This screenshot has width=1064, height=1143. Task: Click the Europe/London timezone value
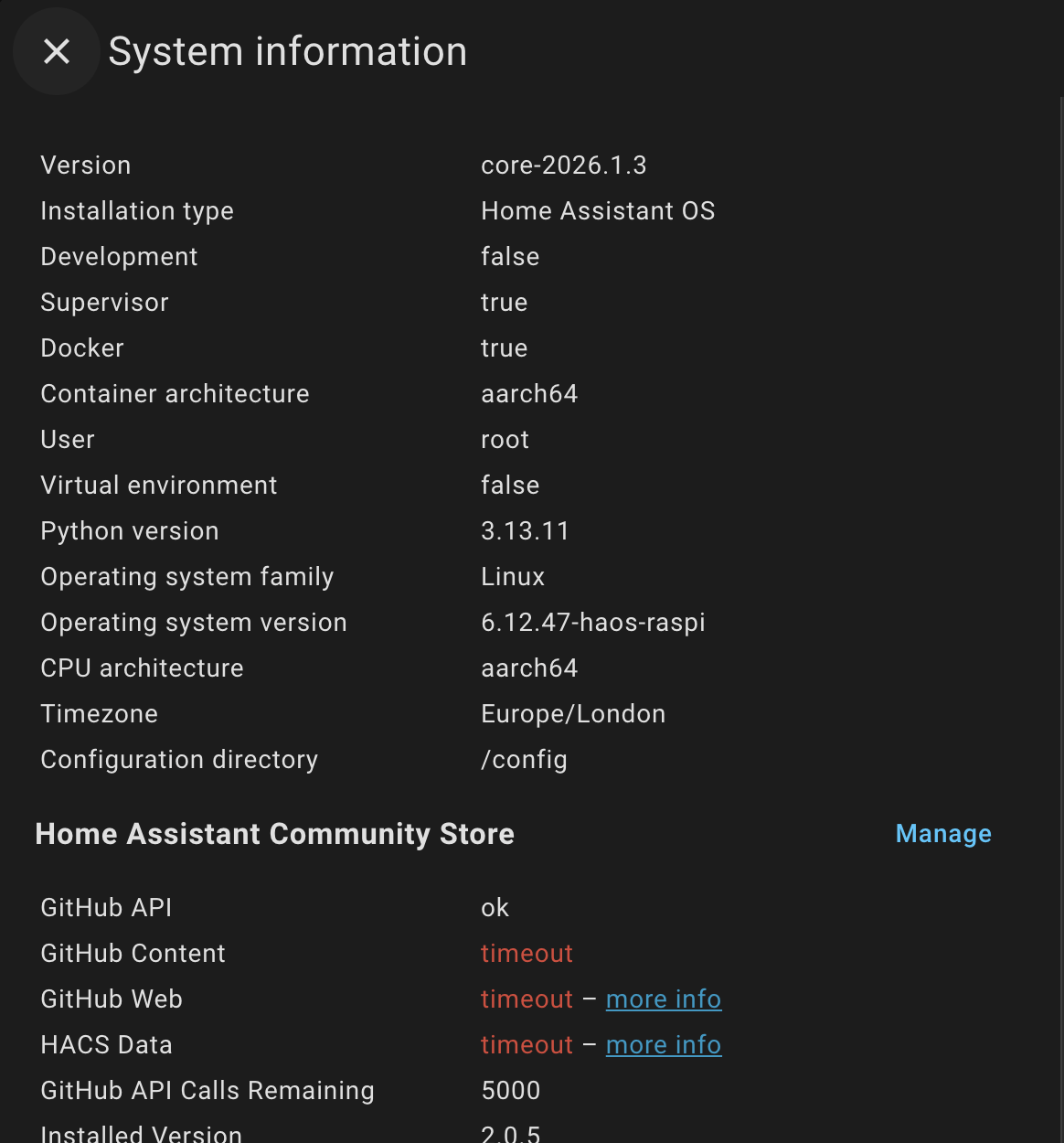pos(573,714)
